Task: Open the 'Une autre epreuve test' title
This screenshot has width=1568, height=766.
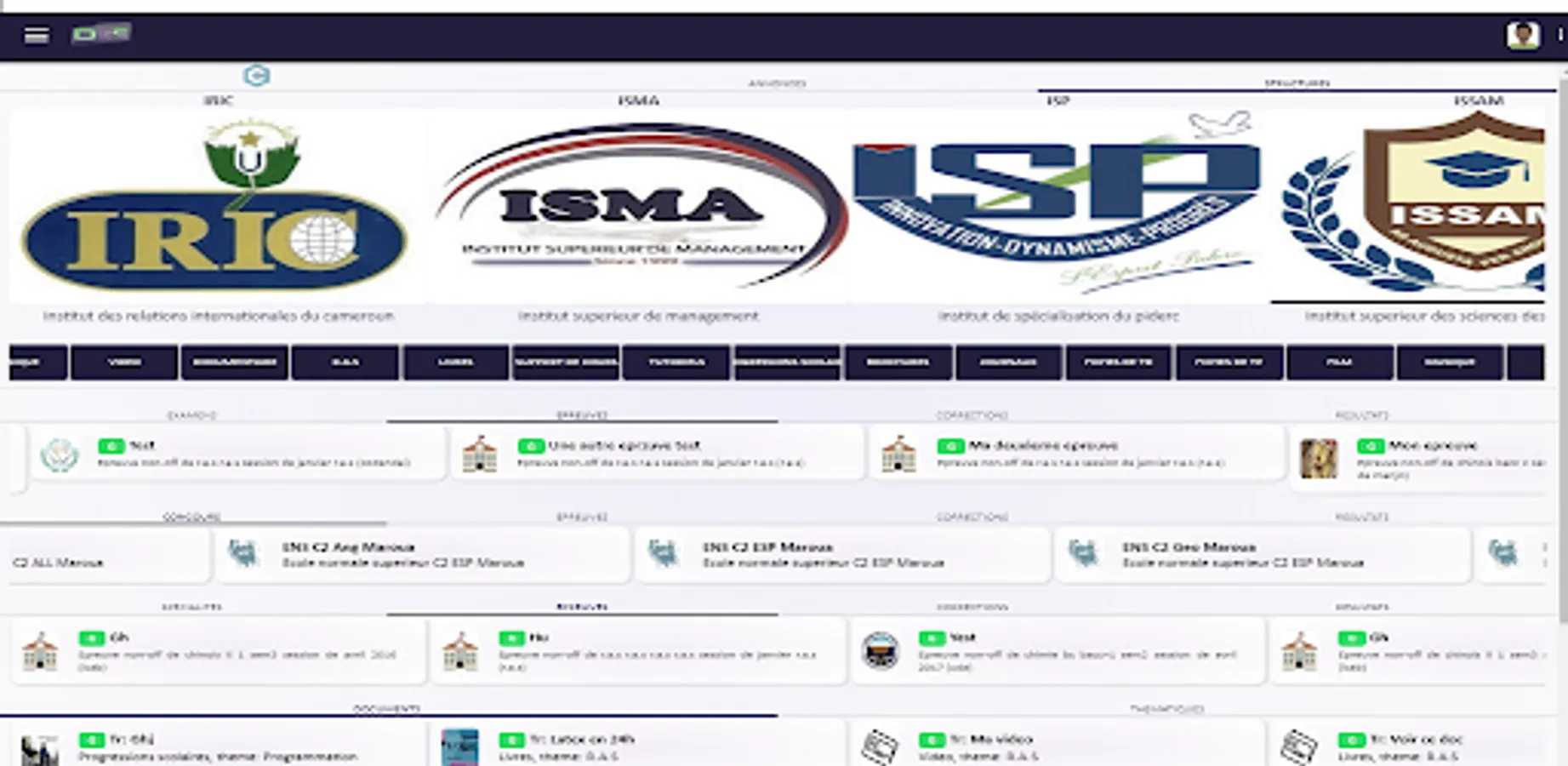Action: 624,445
